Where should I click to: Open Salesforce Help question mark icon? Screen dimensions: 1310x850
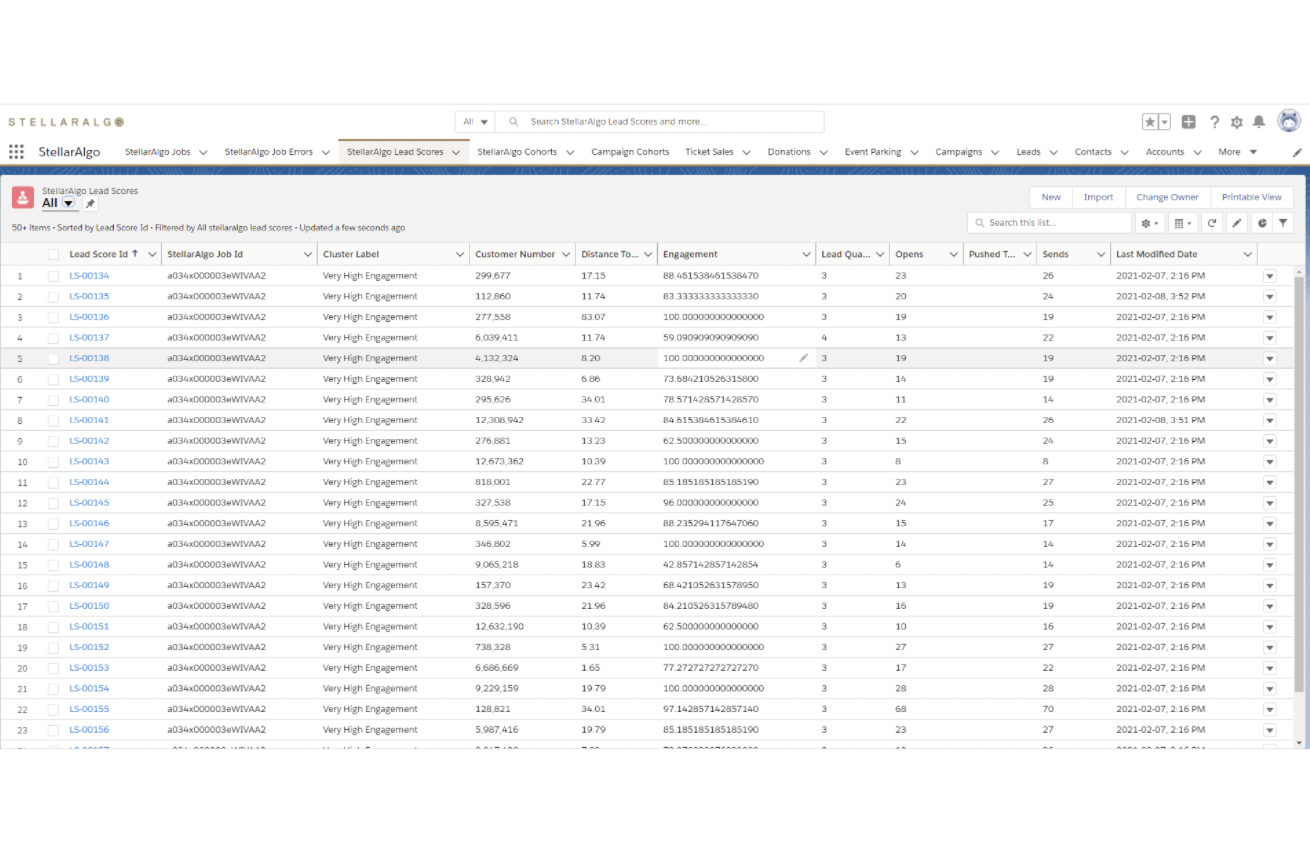point(1214,122)
